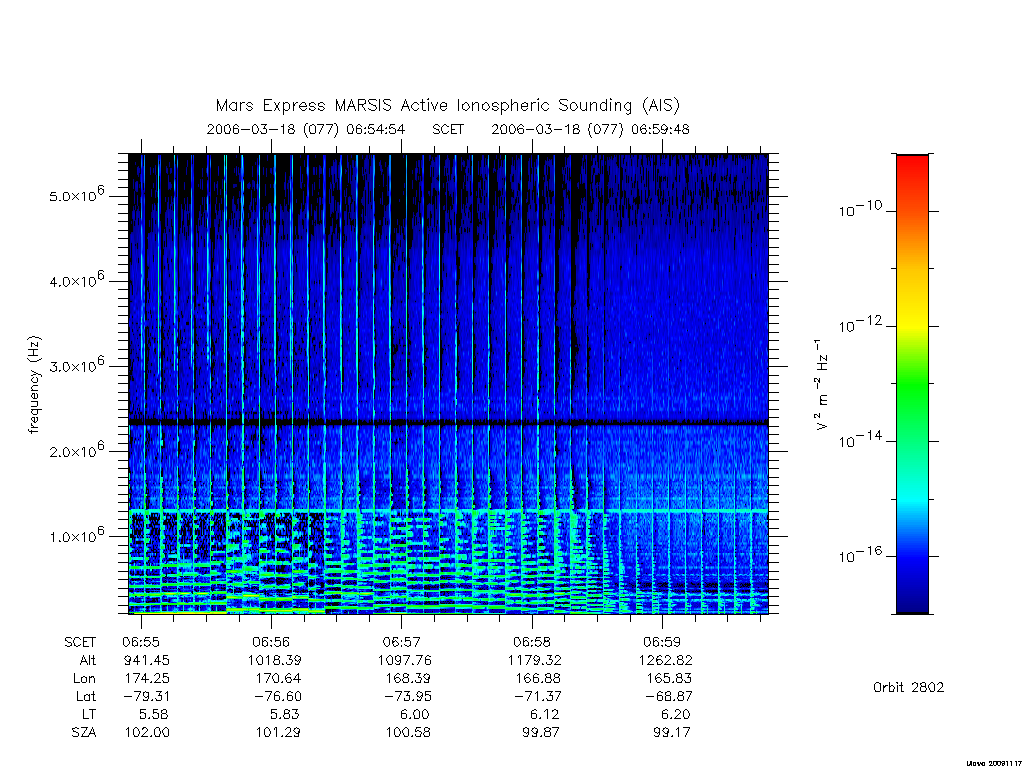Click the altitude value 1097.76
1024x768 pixels.
(405, 660)
